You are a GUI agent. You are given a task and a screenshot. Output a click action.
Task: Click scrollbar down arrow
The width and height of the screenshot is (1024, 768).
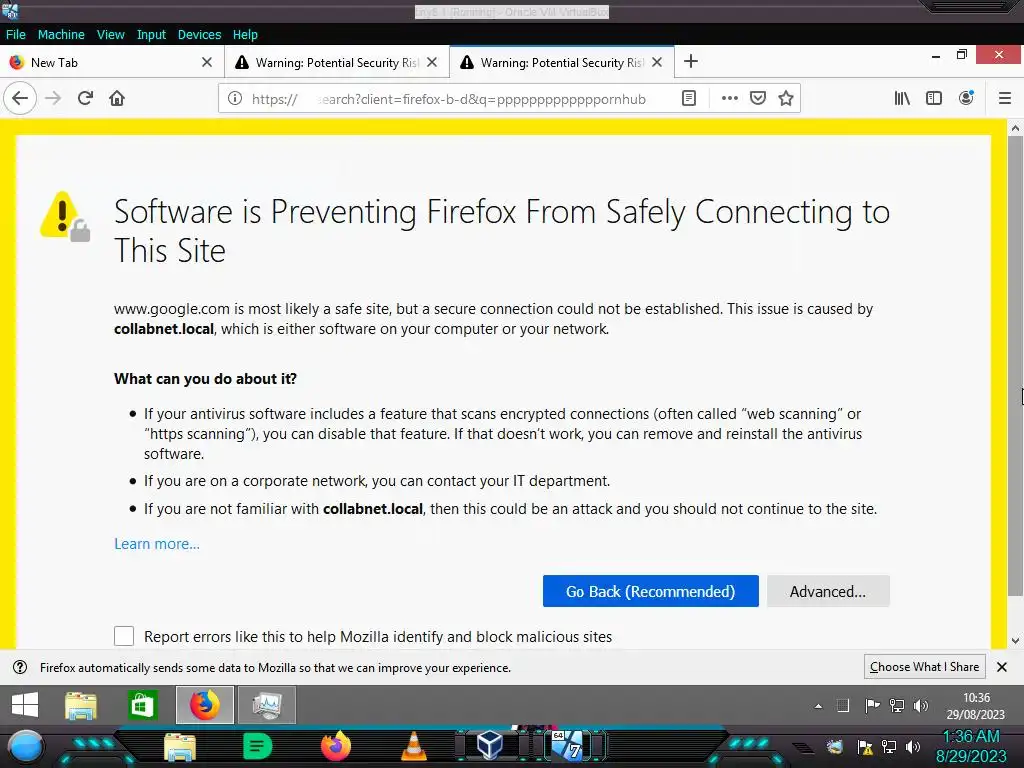pos(1015,641)
